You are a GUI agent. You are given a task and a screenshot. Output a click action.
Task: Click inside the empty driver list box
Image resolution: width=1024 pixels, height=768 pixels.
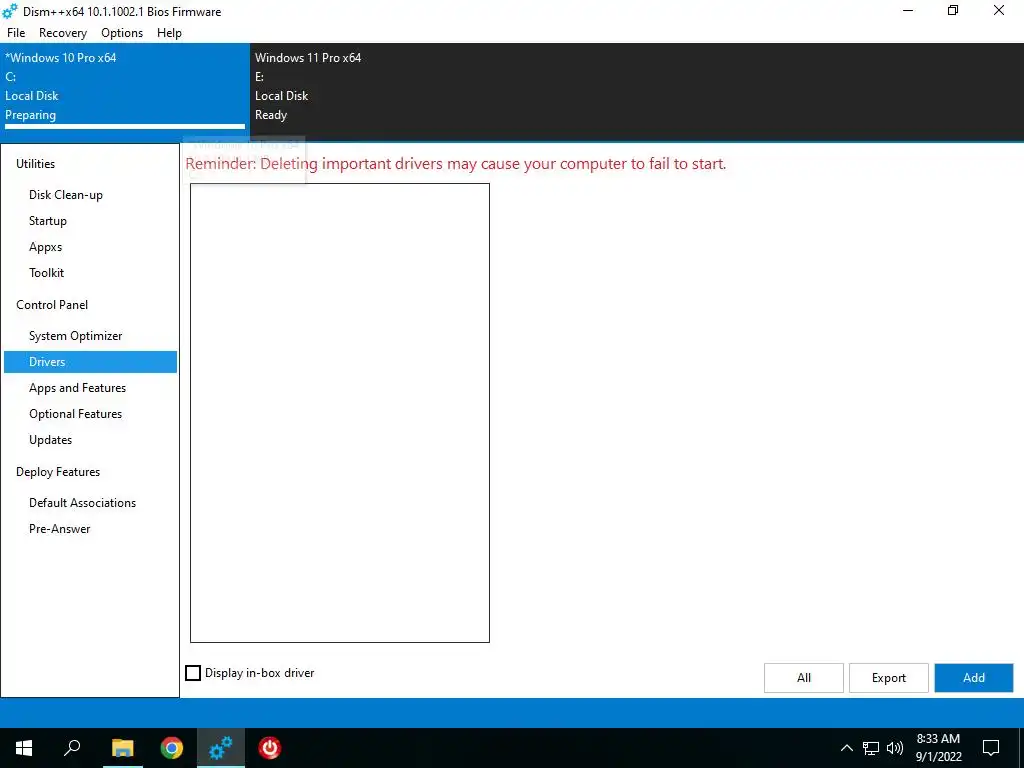[x=340, y=413]
